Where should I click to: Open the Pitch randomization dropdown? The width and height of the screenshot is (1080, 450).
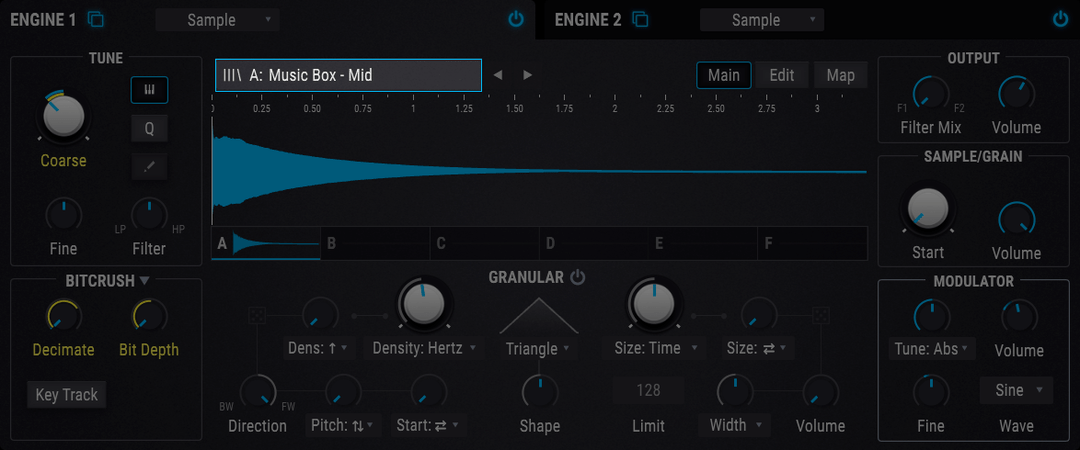click(343, 425)
